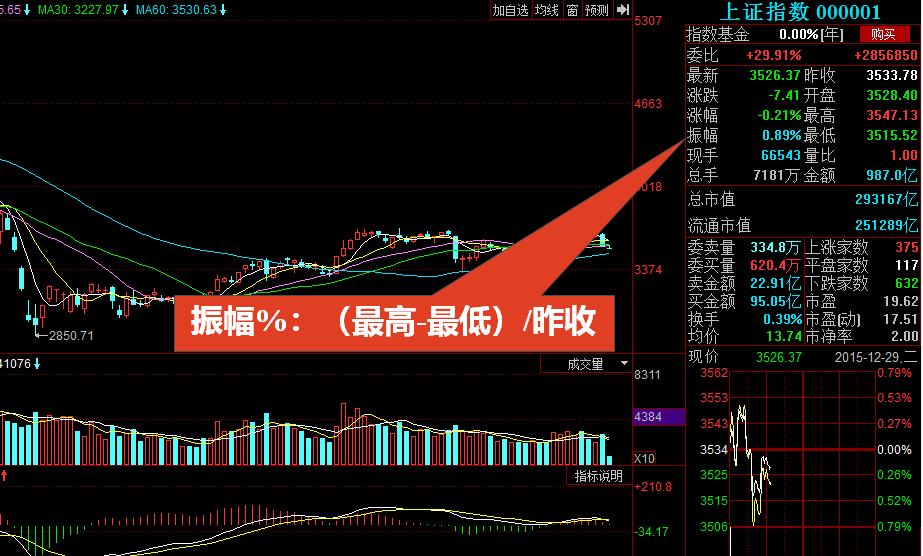
Task: Click the 指标说明 indicator description button
Action: 599,476
